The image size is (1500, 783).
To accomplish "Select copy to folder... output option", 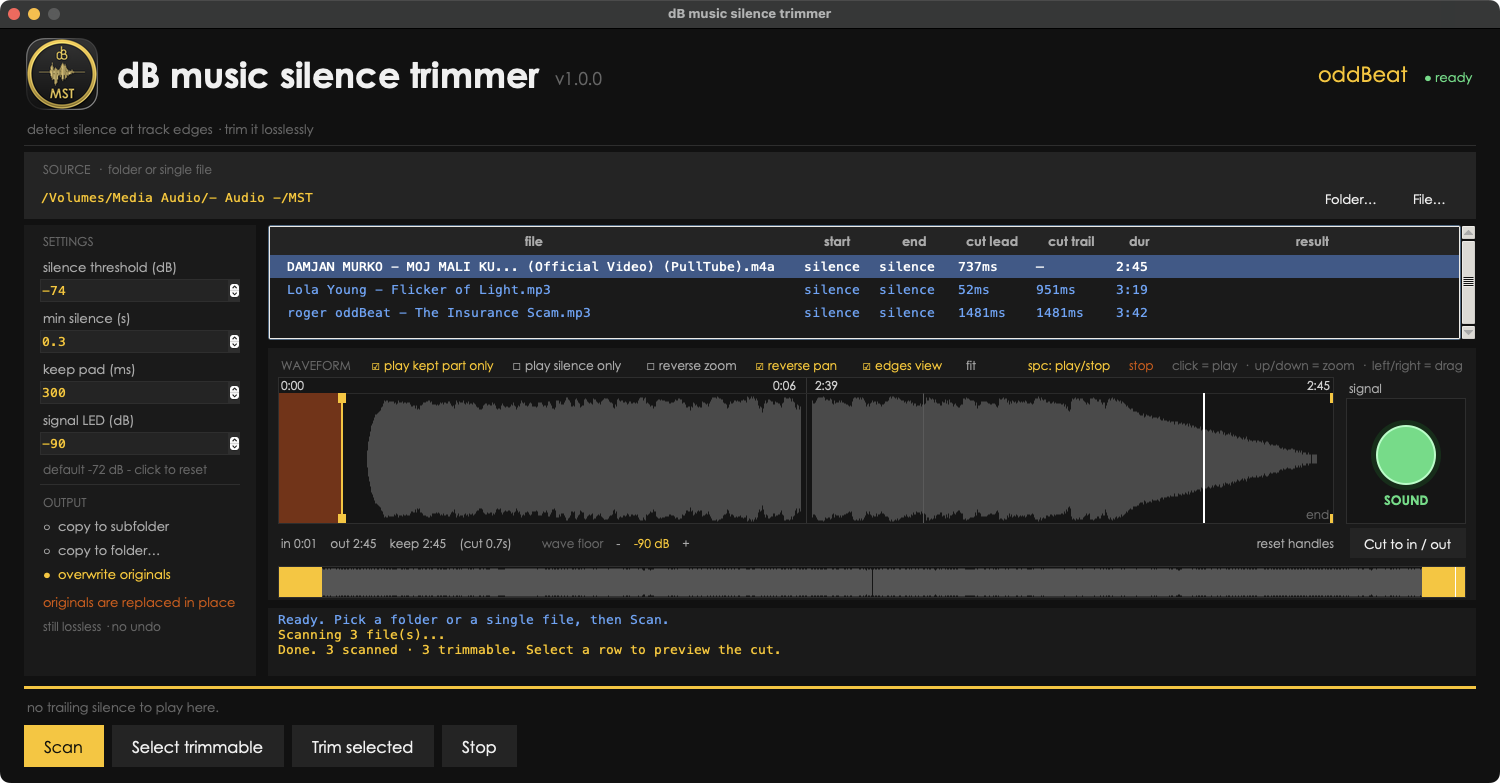I will (101, 551).
